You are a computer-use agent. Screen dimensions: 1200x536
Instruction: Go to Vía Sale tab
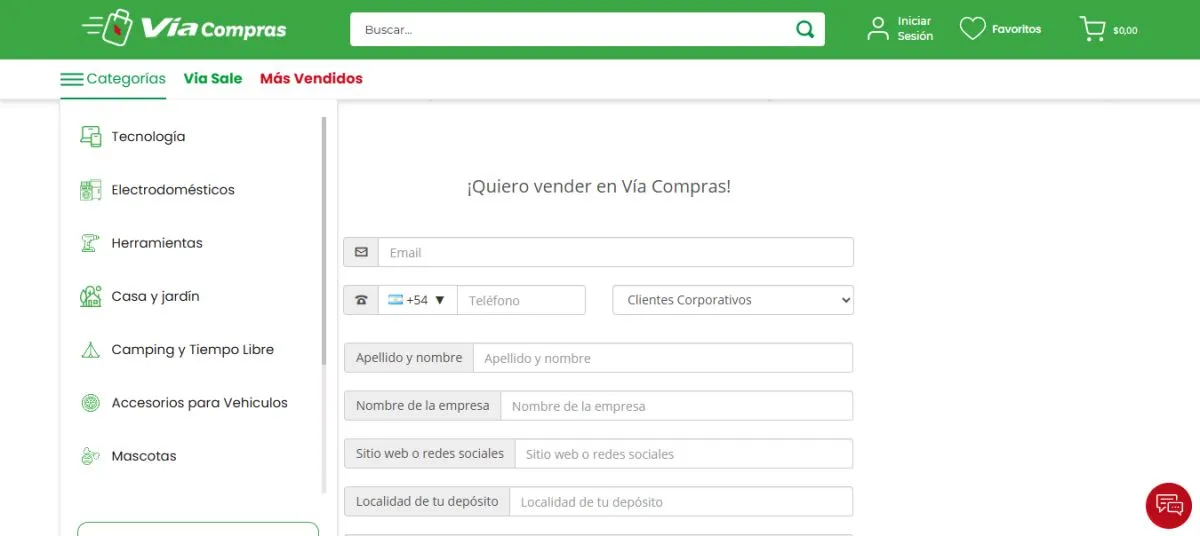(213, 79)
